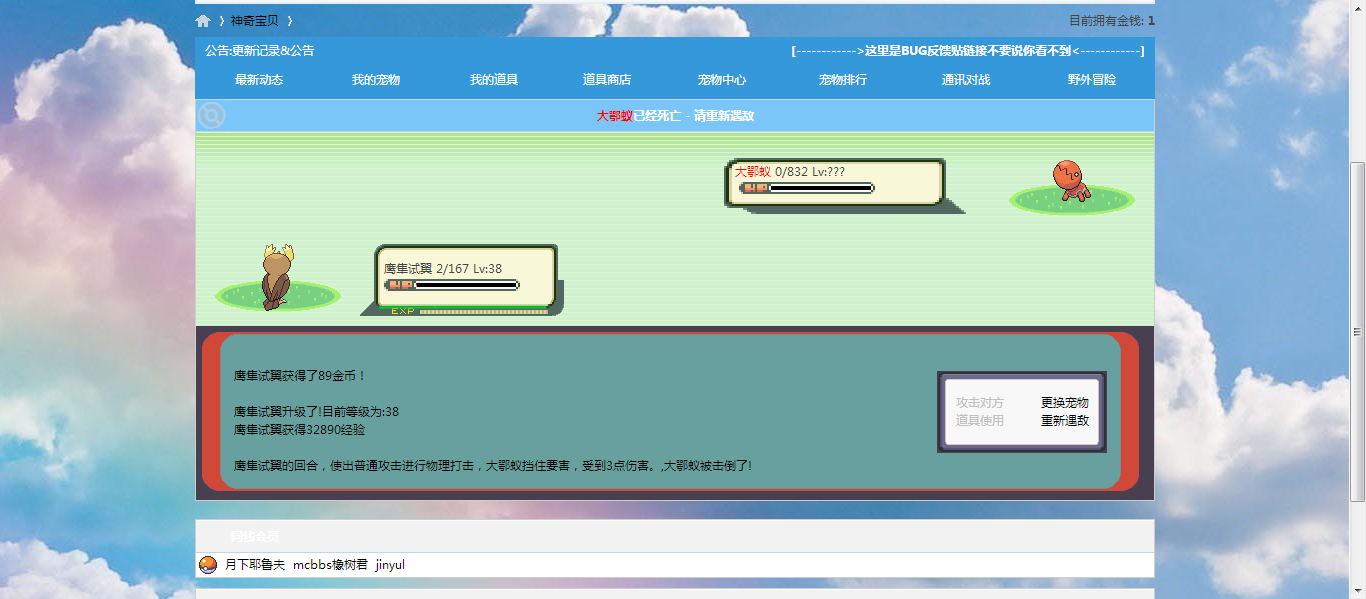Click the 目前拥有金钱 money readout
Viewport: 1366px width, 599px height.
pos(1112,21)
